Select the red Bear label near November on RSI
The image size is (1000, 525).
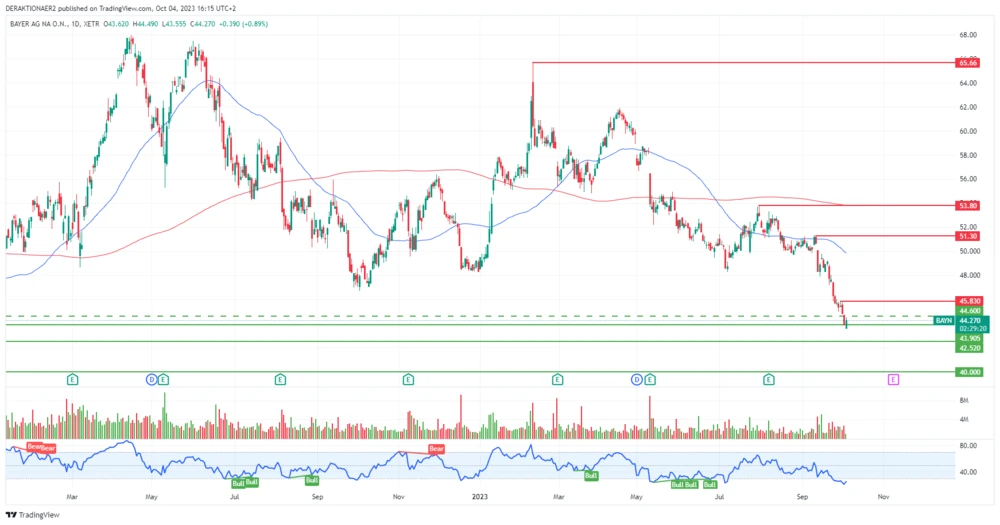436,449
